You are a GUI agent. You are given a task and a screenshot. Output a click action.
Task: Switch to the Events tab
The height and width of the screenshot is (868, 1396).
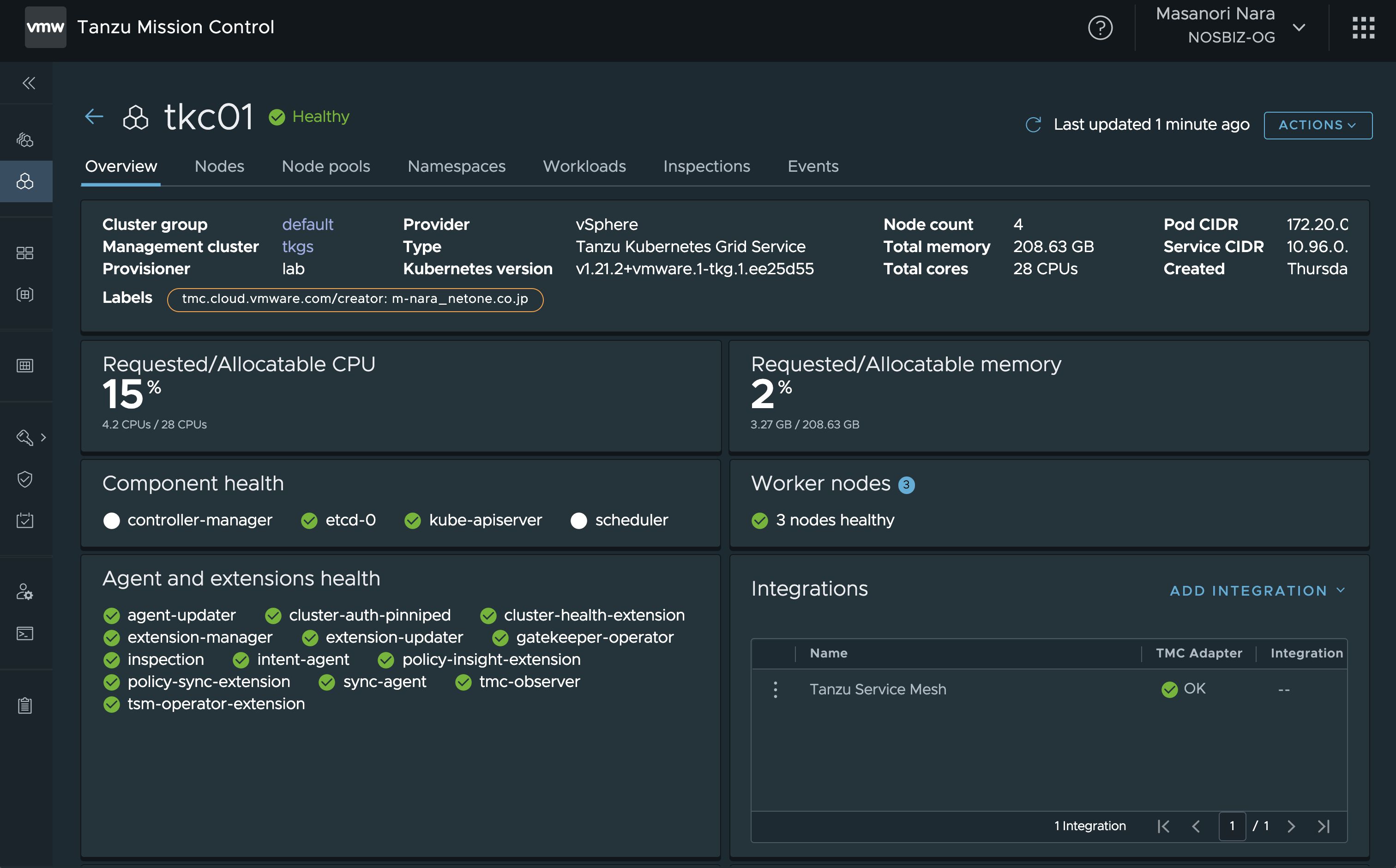point(813,167)
